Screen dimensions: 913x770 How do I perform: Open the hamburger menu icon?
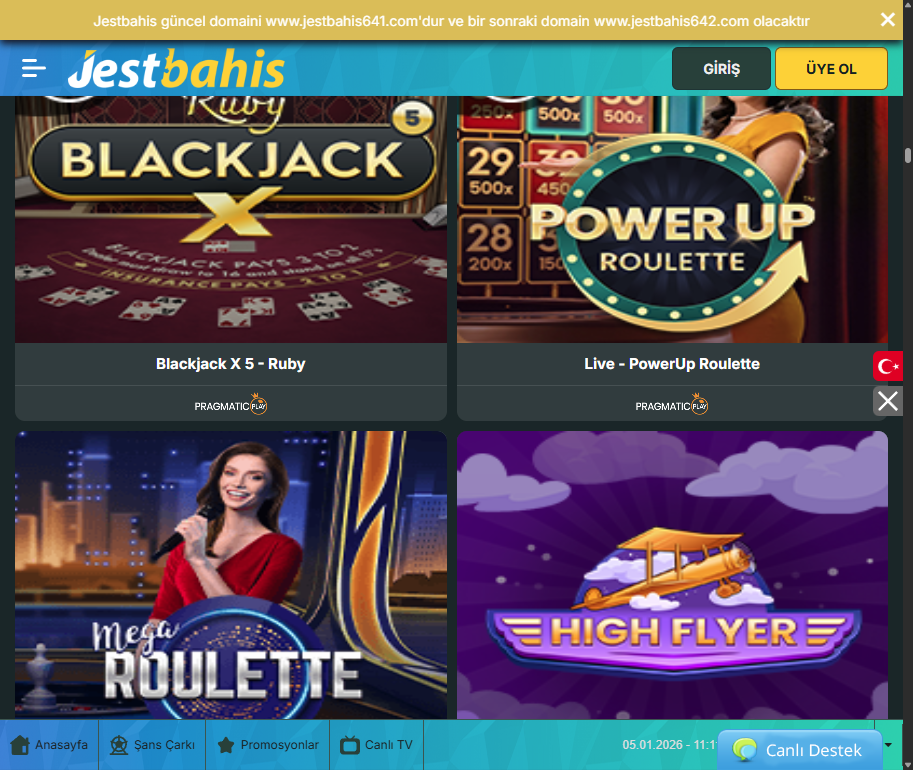(x=33, y=68)
